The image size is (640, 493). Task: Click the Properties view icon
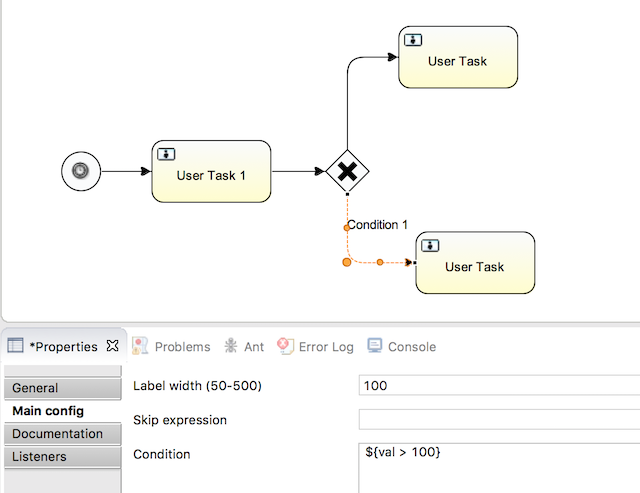click(16, 346)
